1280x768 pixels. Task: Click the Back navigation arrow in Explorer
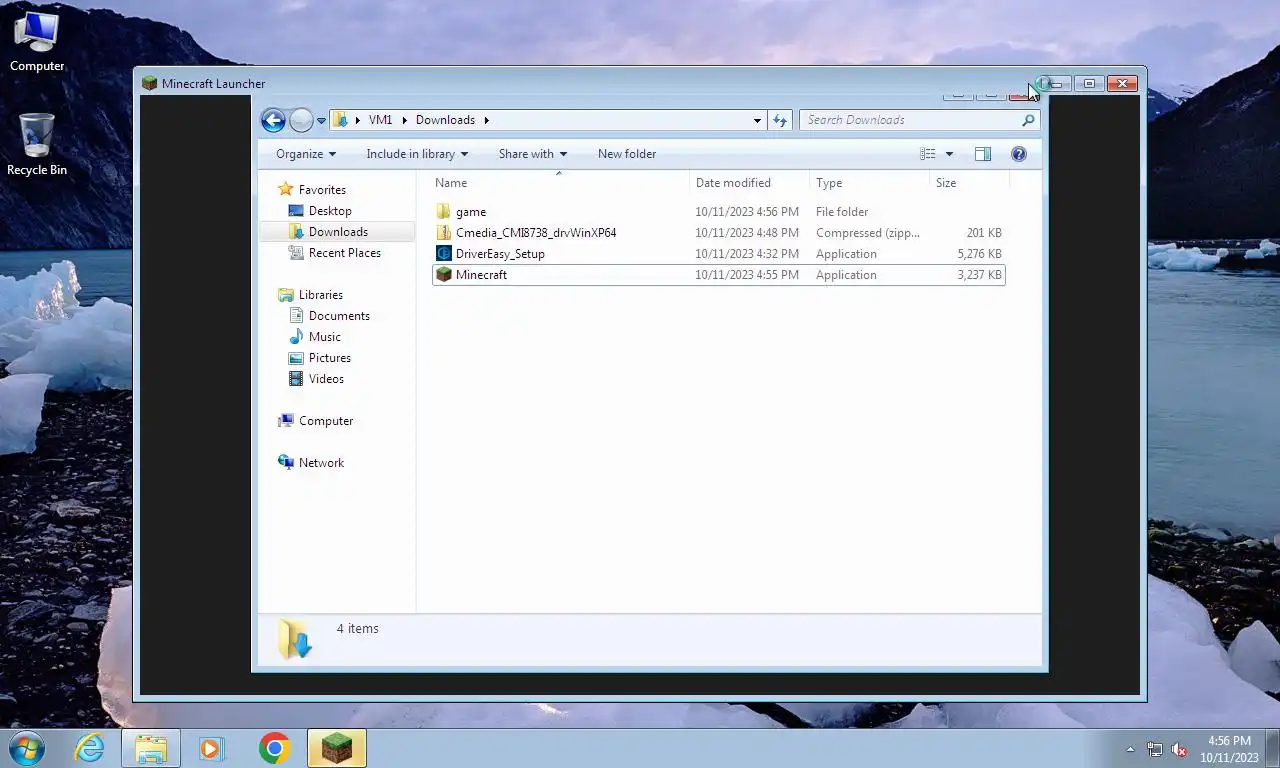273,120
